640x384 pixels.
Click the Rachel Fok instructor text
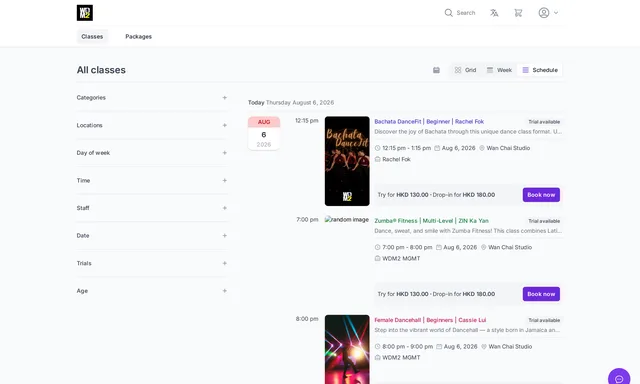tap(396, 159)
